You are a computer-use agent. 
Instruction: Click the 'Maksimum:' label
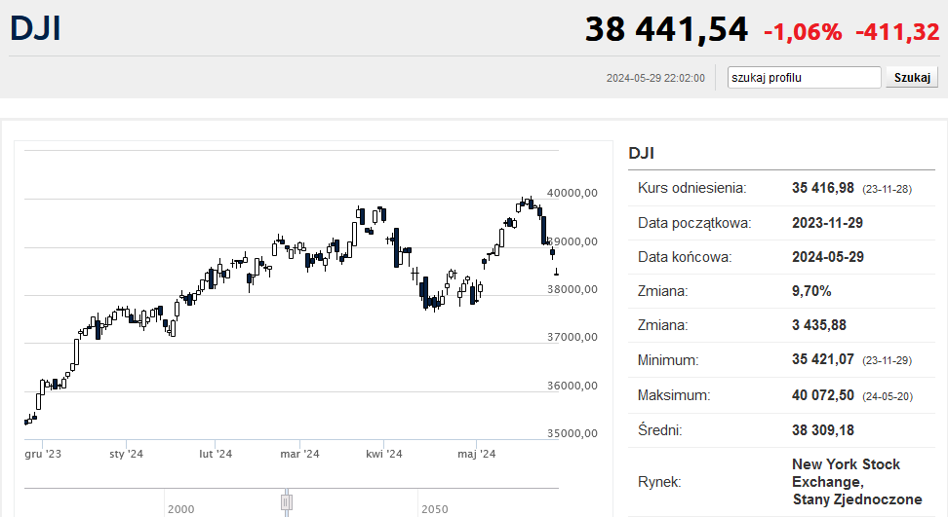coord(674,395)
